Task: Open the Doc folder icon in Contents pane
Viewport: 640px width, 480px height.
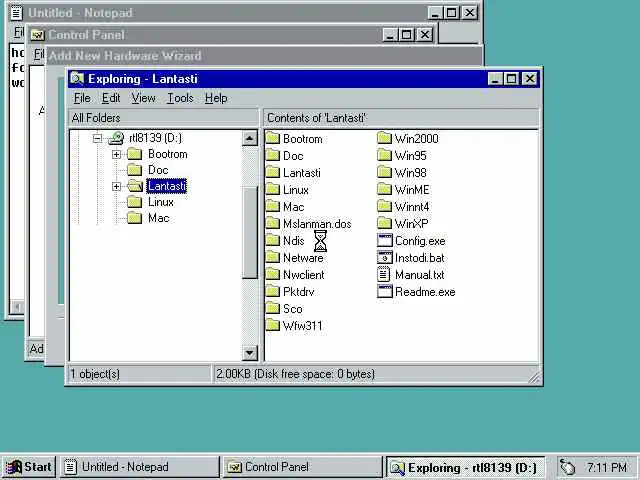Action: (x=273, y=156)
